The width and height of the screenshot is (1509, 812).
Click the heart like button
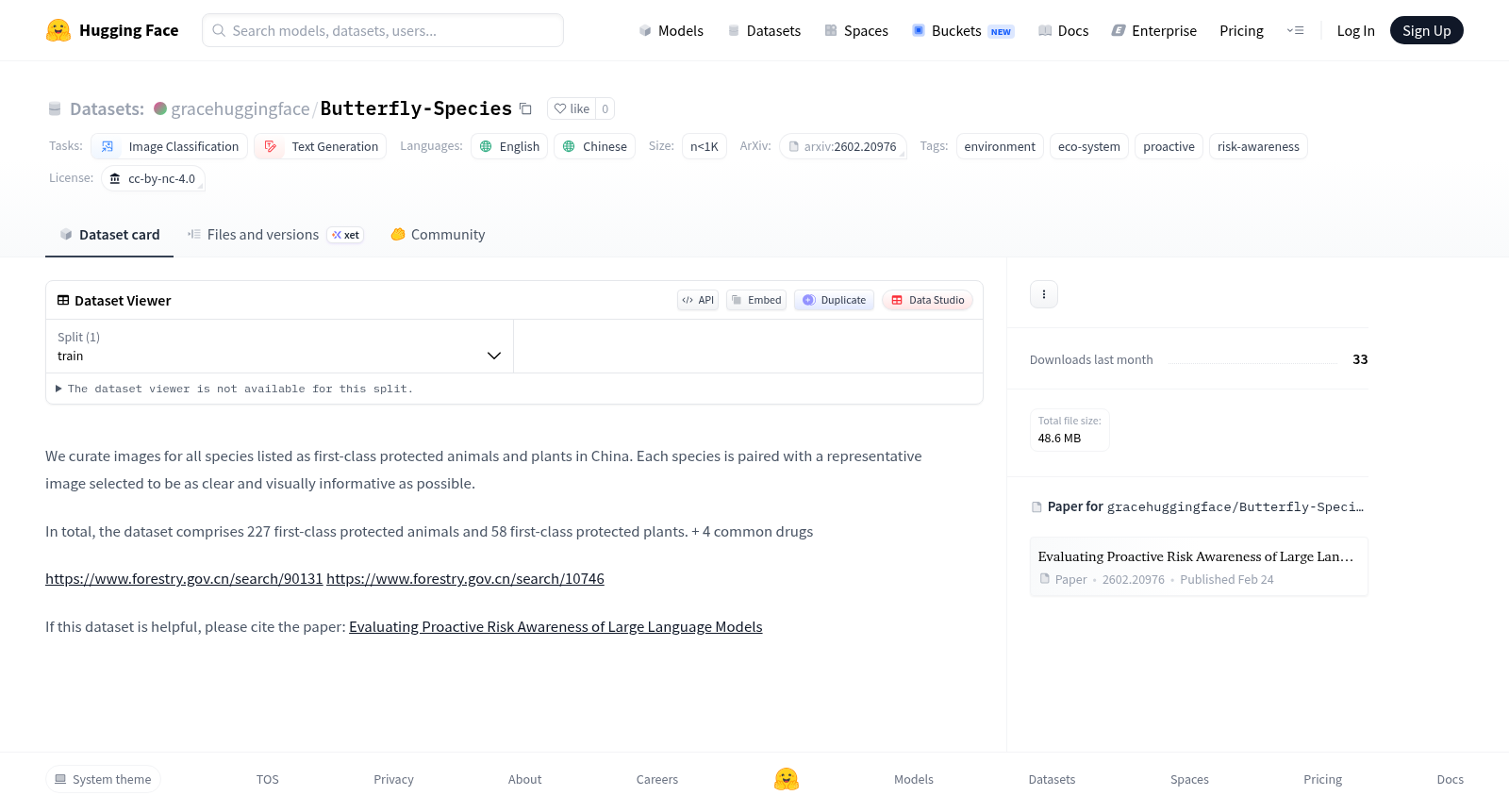point(572,108)
